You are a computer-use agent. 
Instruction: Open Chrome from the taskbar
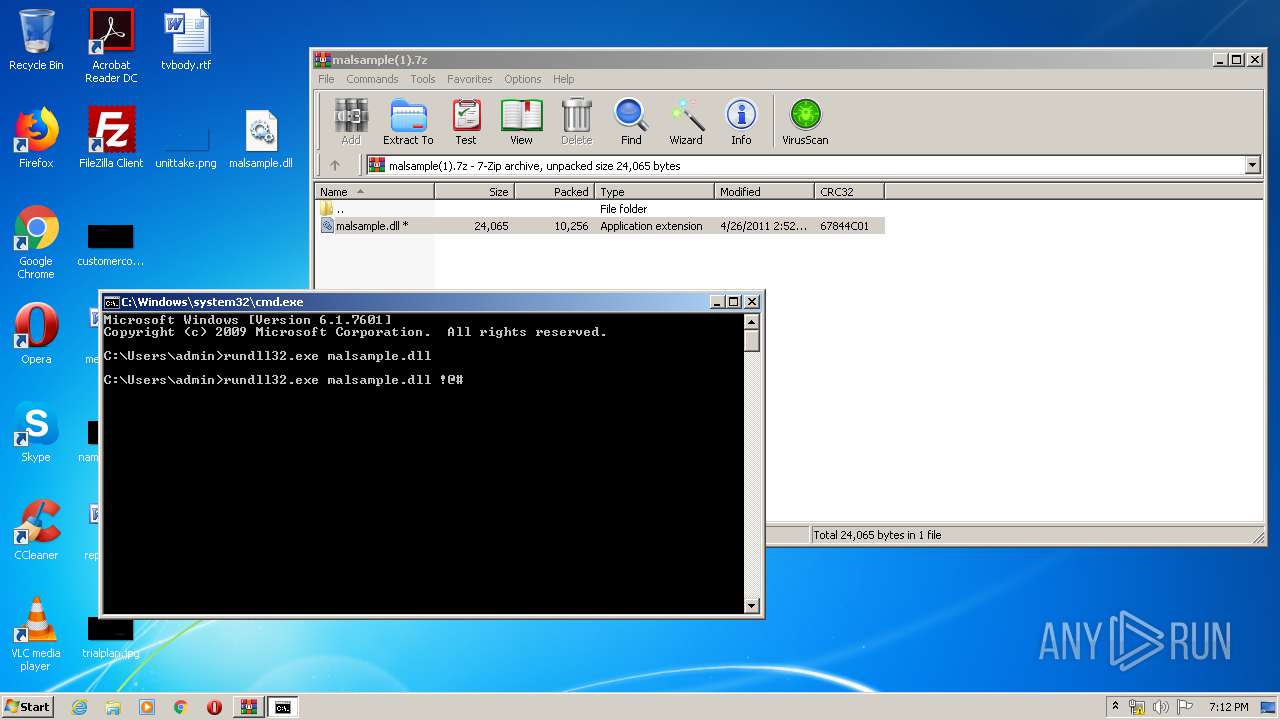(x=180, y=707)
